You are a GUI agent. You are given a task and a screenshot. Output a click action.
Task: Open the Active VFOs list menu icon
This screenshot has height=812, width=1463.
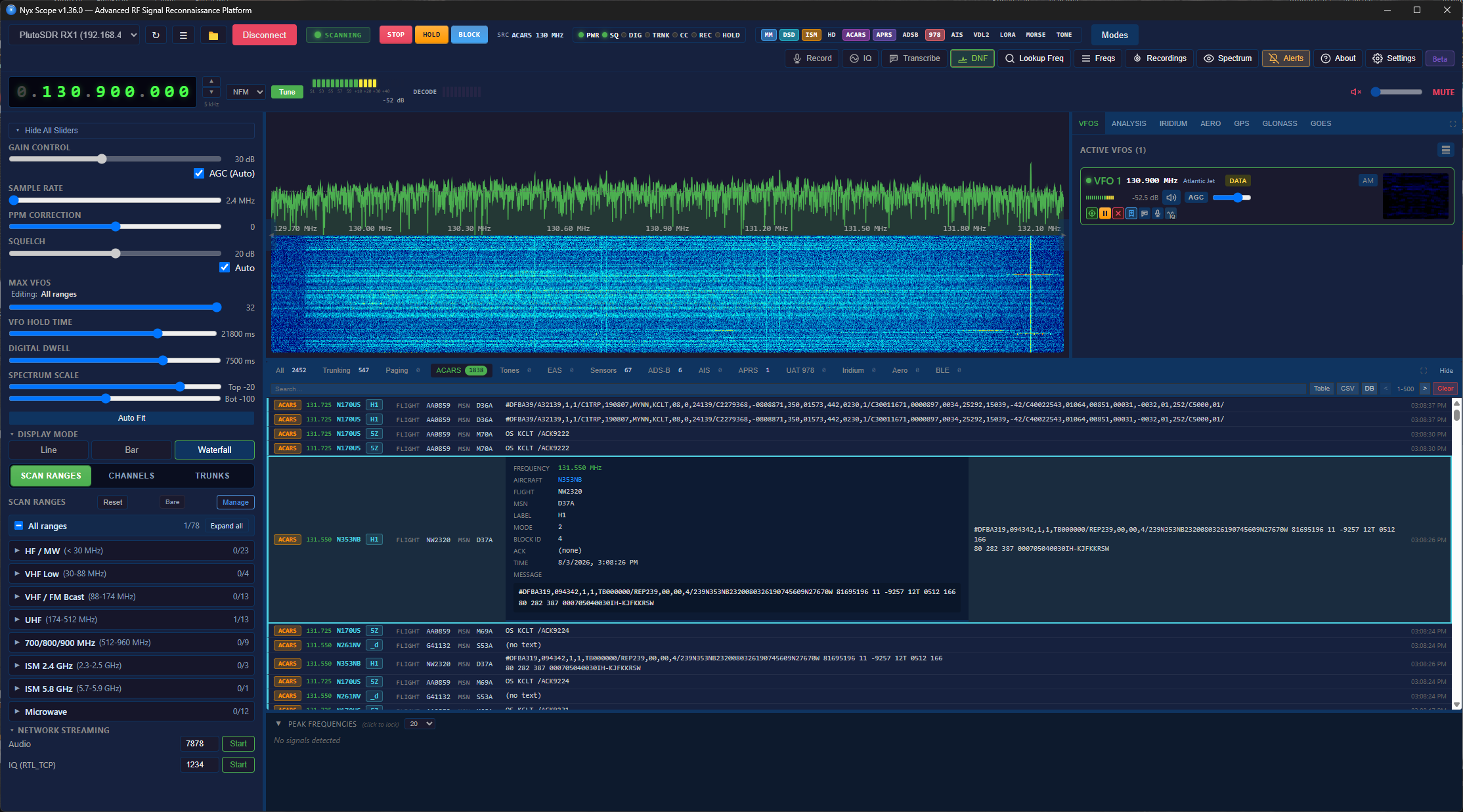point(1446,150)
